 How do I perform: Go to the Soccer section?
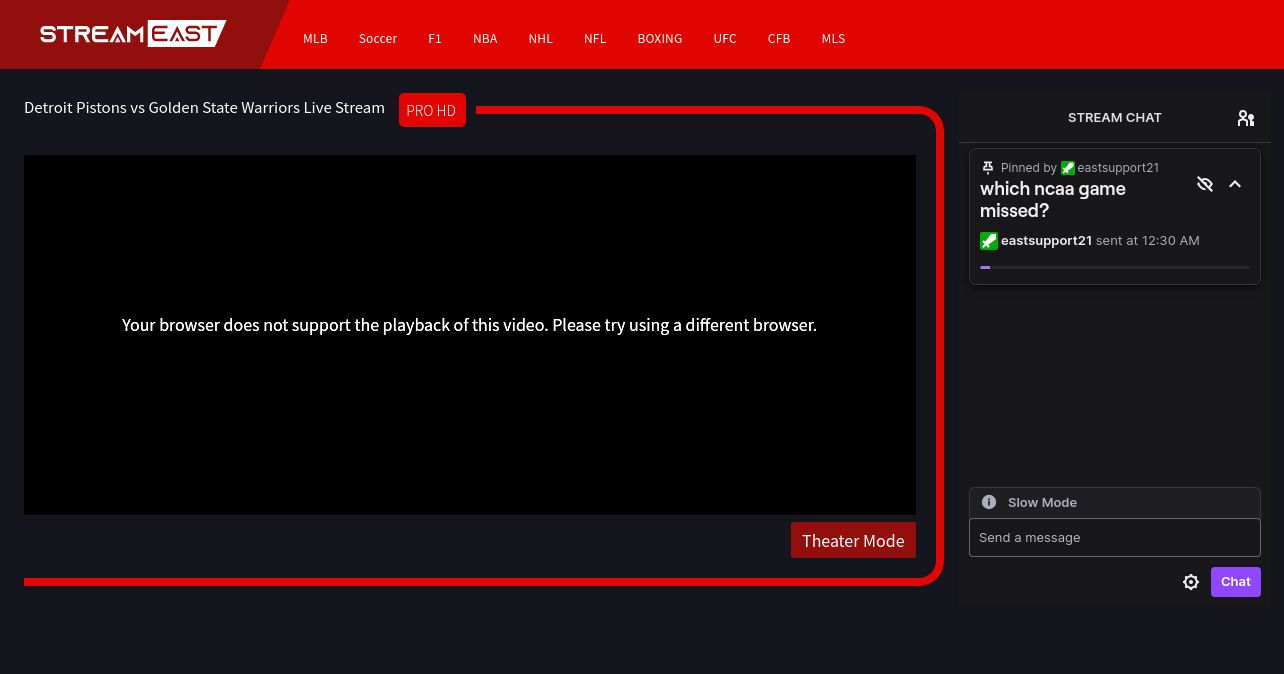point(378,39)
